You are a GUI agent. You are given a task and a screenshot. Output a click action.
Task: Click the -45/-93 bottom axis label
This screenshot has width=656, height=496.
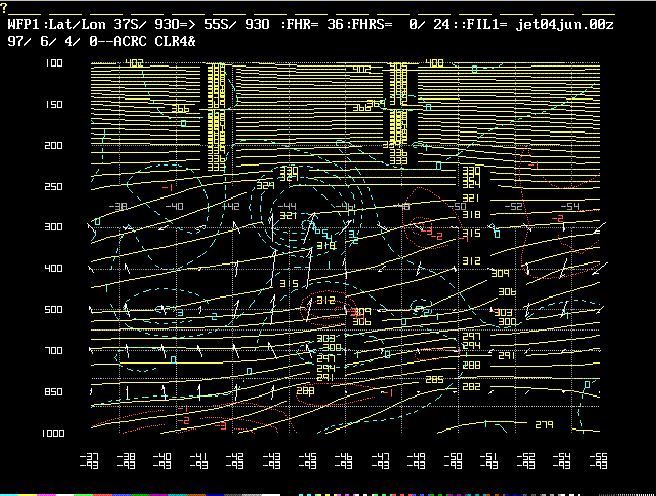point(308,460)
